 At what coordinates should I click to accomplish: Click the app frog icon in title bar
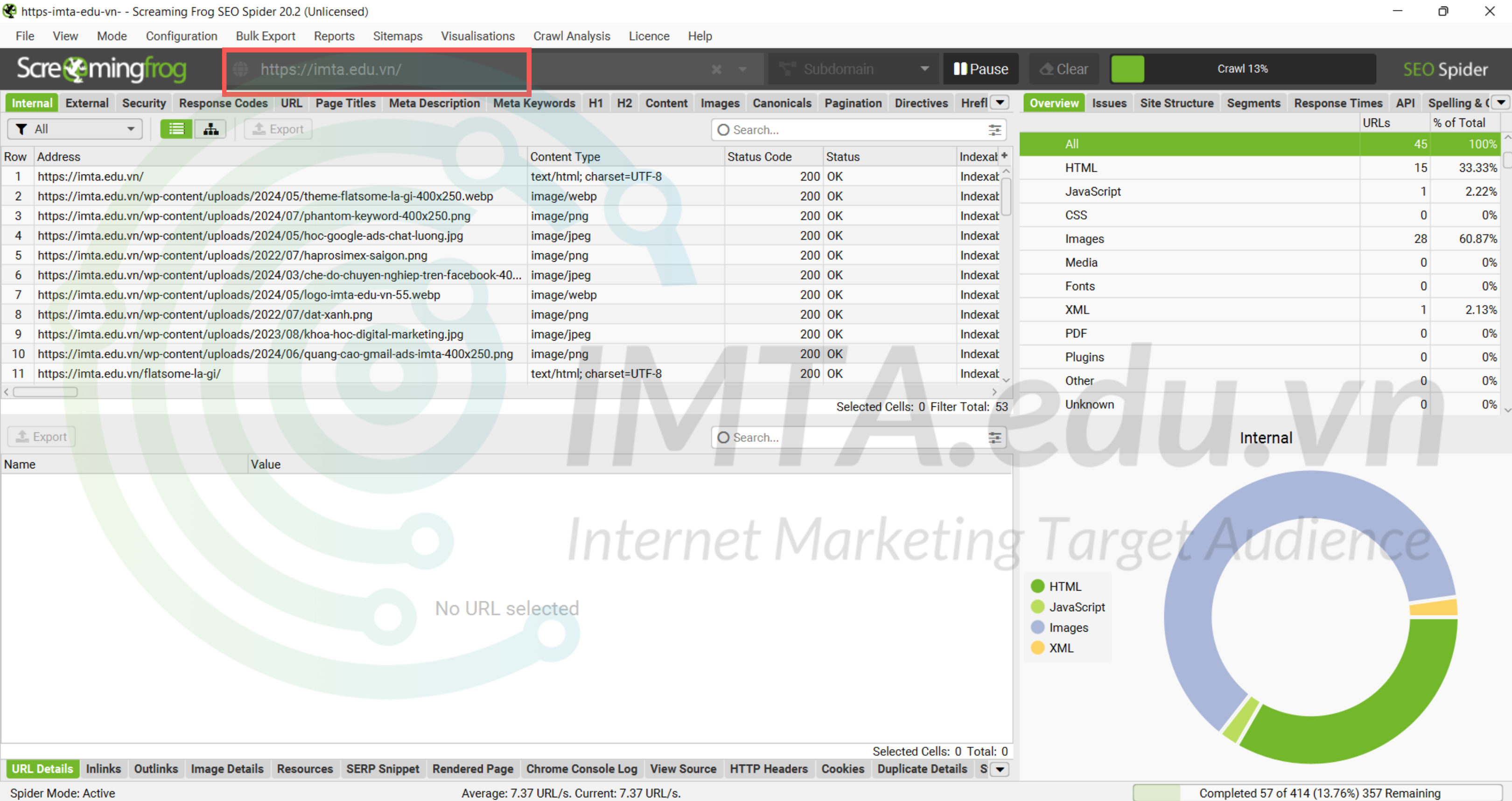(x=9, y=11)
